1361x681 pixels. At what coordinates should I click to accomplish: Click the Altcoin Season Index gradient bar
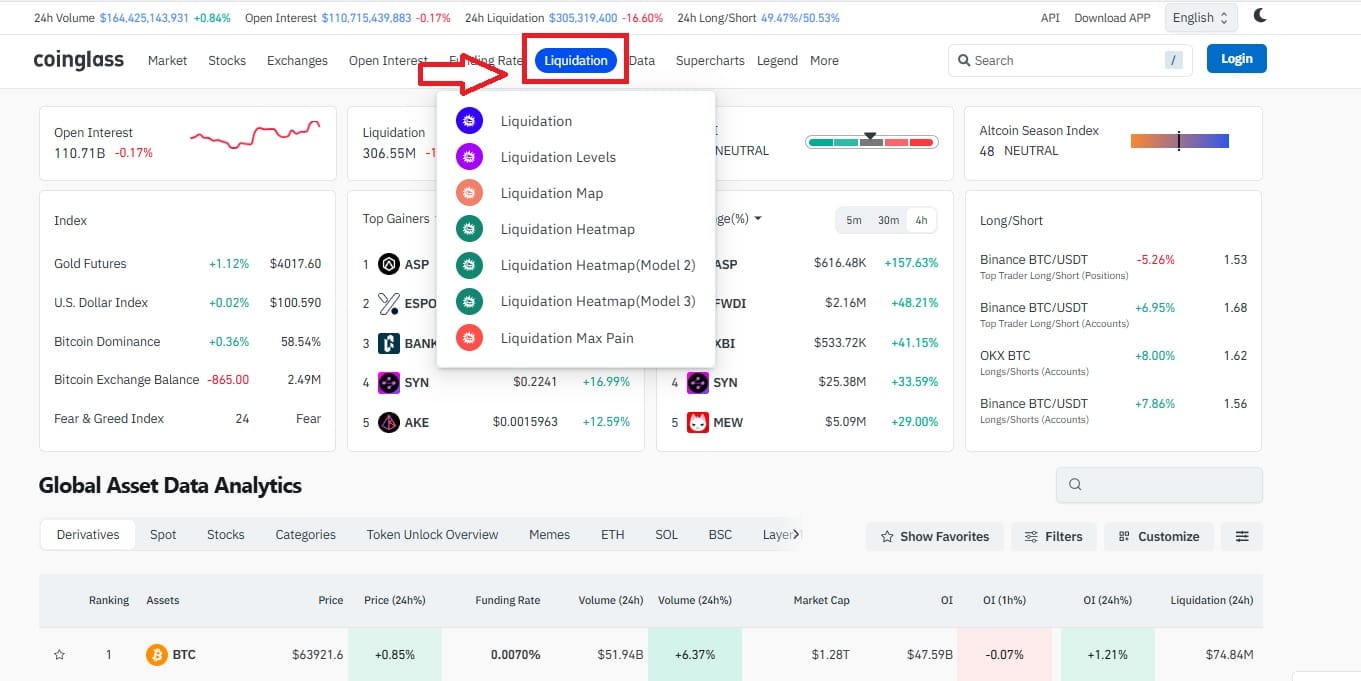[x=1180, y=141]
